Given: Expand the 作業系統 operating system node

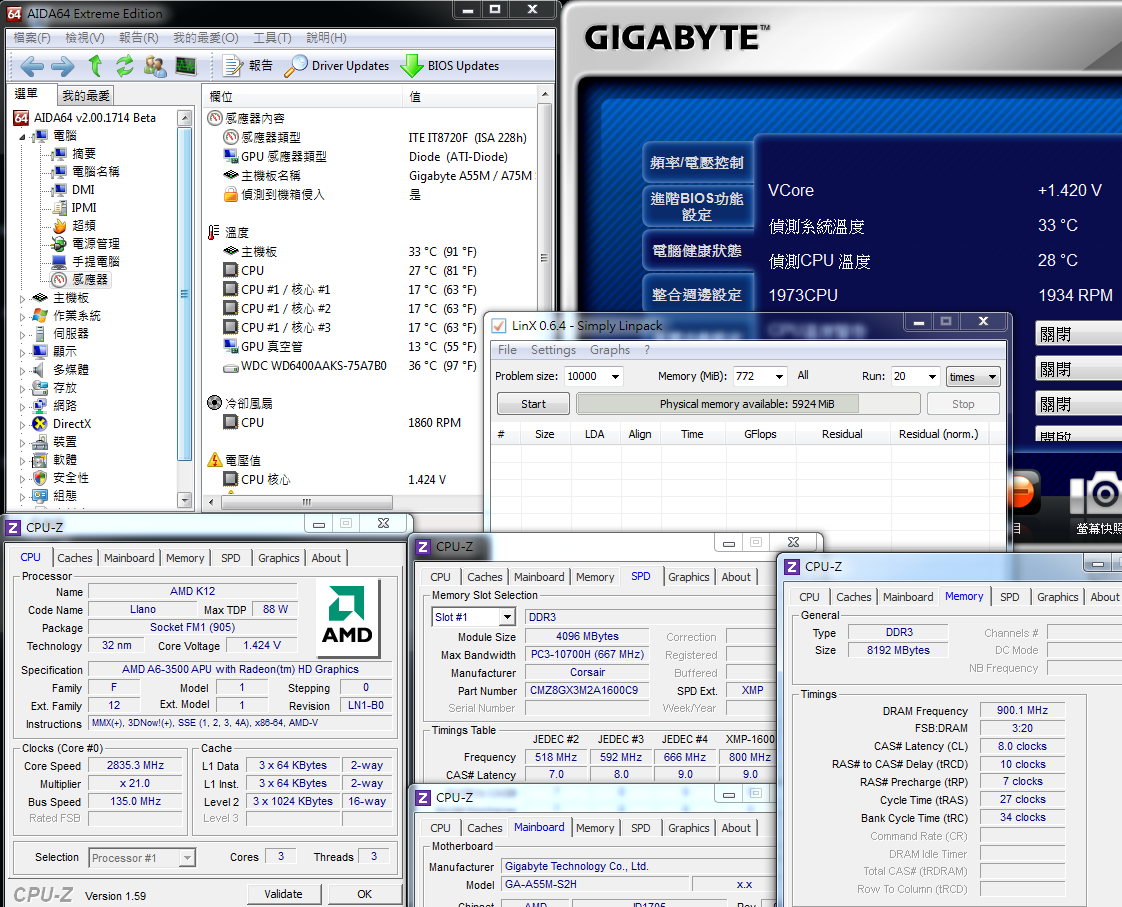Looking at the screenshot, I should [x=22, y=316].
